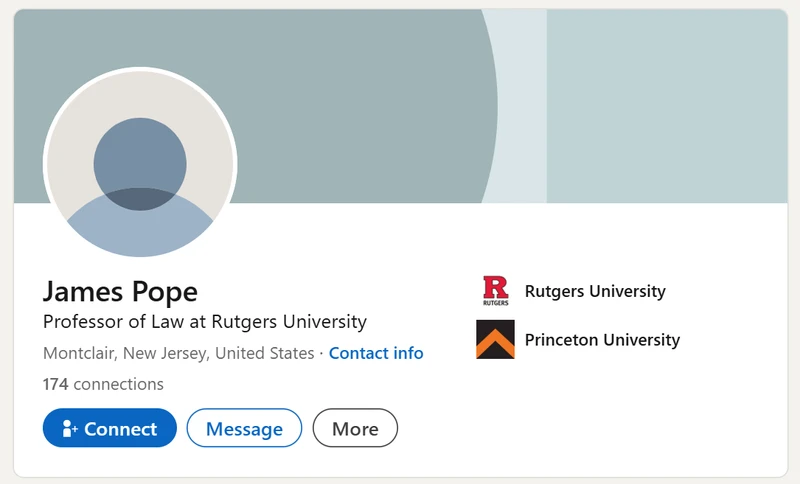This screenshot has width=800, height=484.
Task: Click the Montclair, New Jersey location text
Action: [x=179, y=353]
